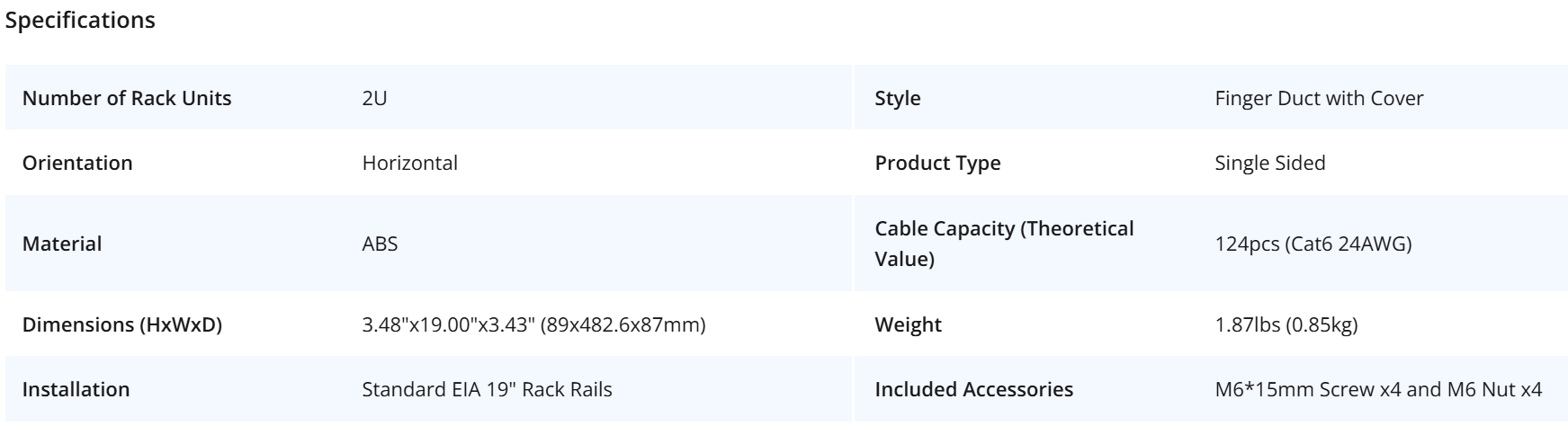Select the Style label
The width and height of the screenshot is (1568, 426).
pos(898,98)
